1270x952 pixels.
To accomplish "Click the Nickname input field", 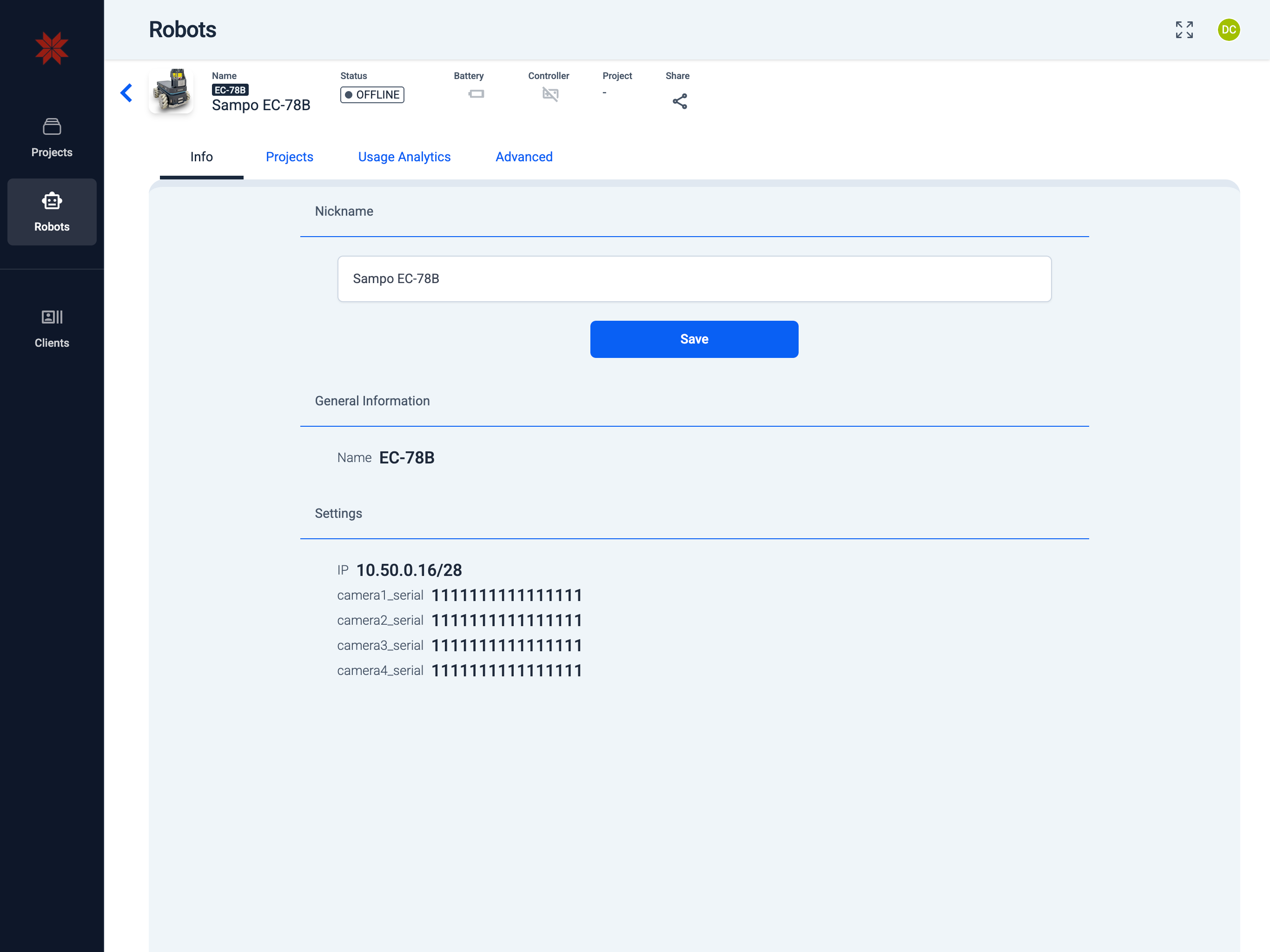I will (694, 278).
